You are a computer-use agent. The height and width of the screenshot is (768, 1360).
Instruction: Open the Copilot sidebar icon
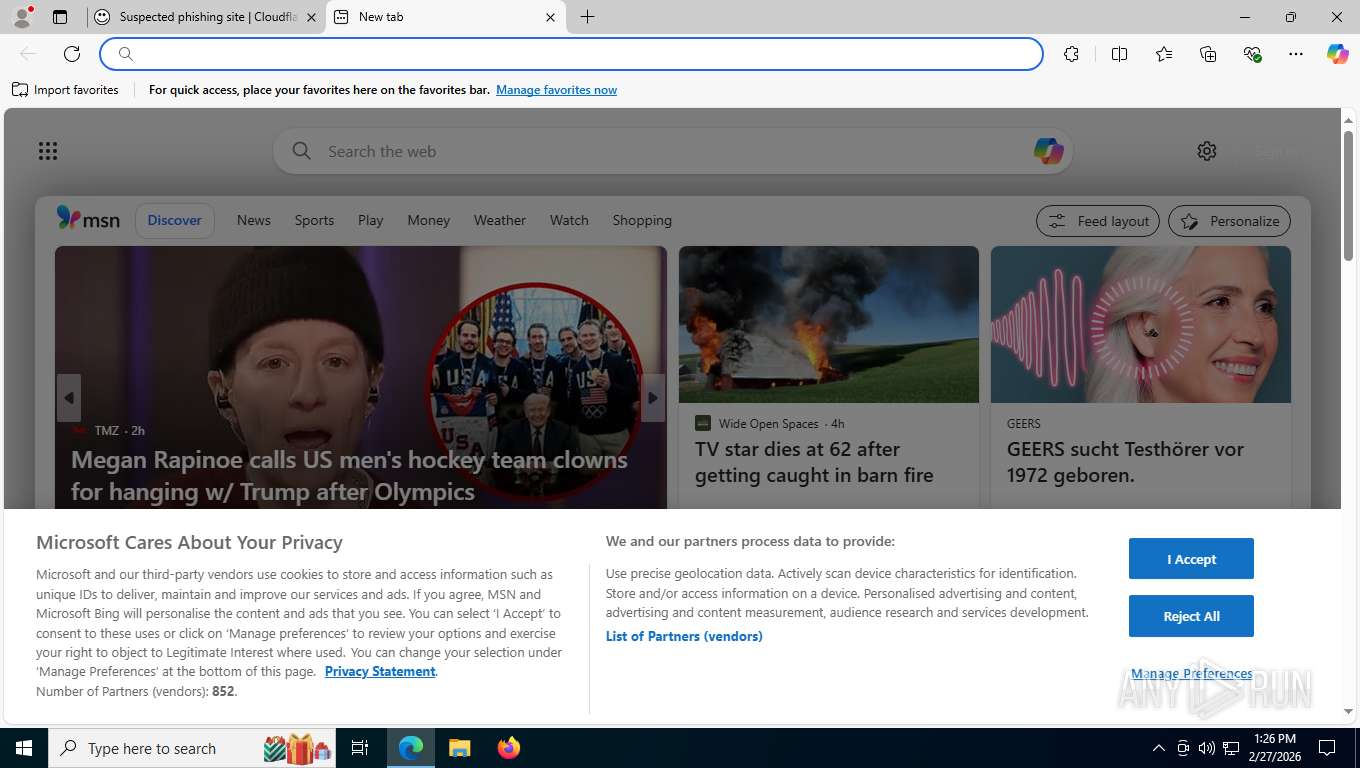1337,54
